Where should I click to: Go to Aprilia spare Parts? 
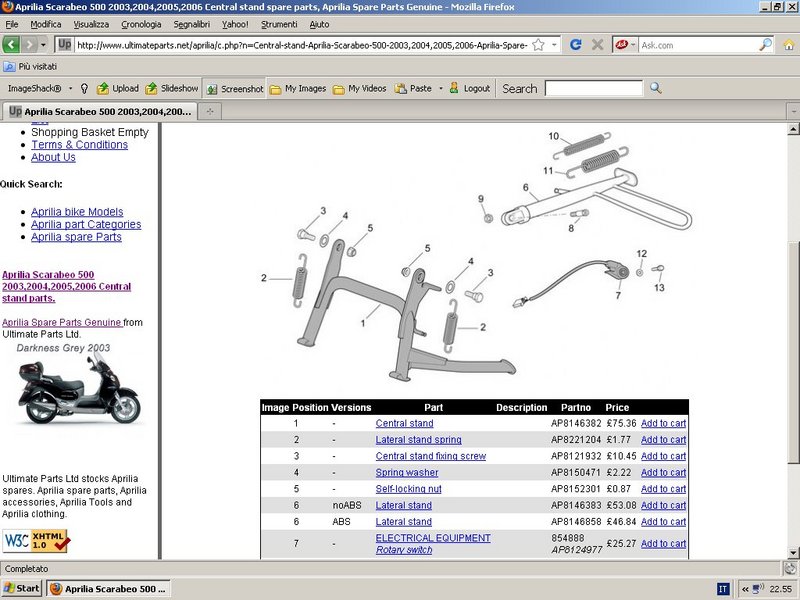[77, 237]
